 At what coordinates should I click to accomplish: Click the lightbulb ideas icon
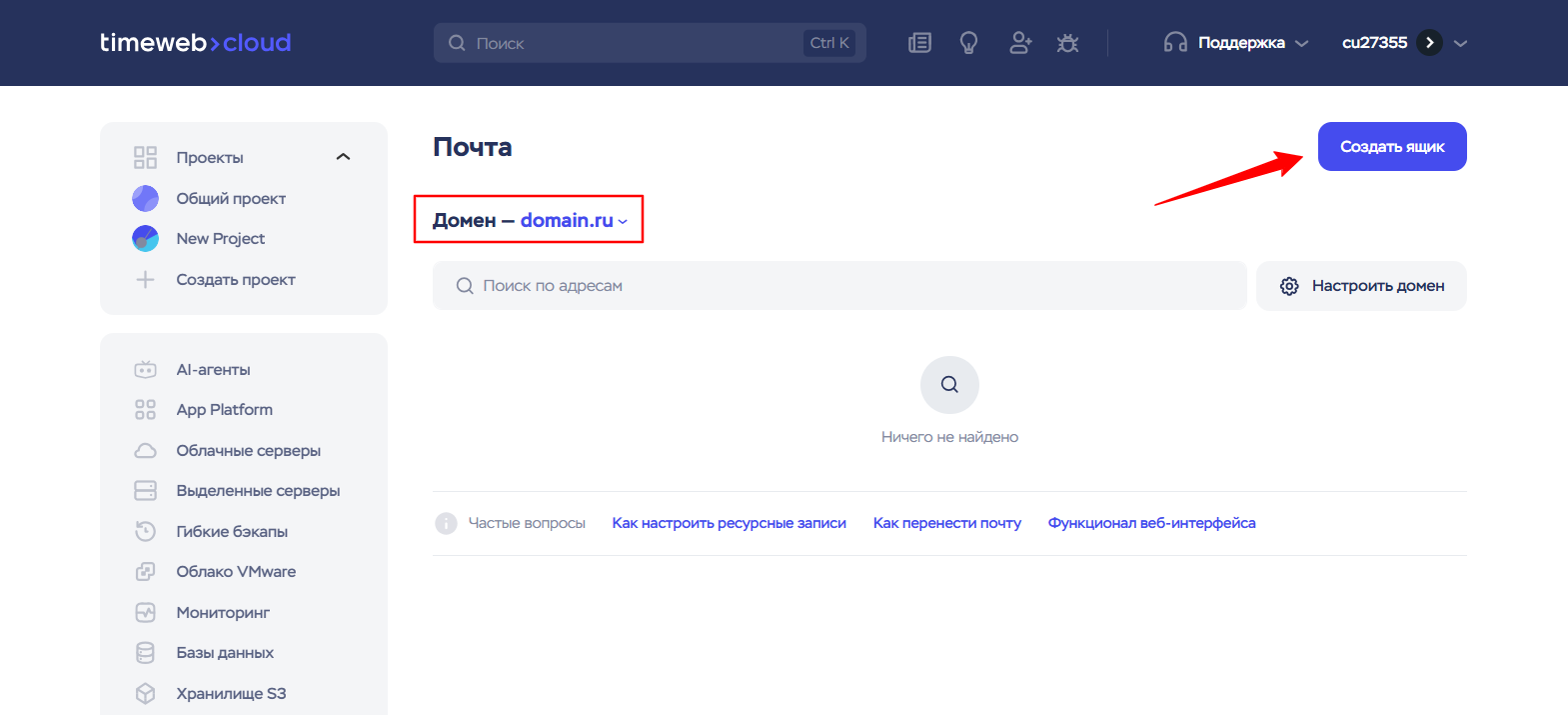968,43
